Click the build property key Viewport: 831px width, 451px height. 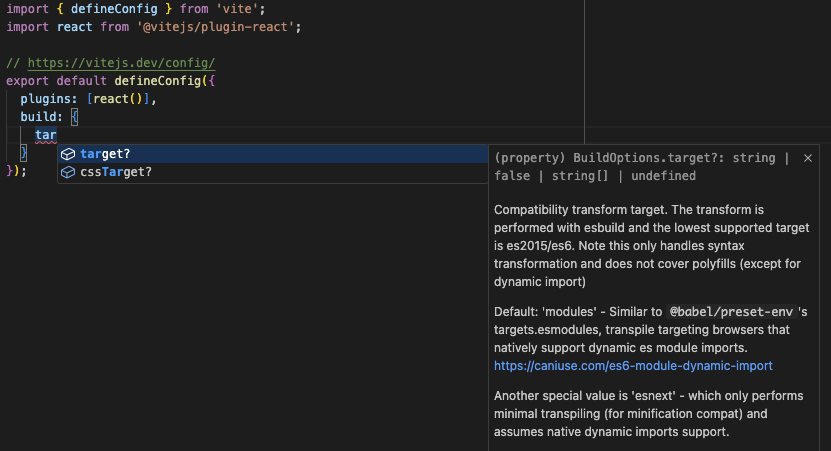click(40, 117)
